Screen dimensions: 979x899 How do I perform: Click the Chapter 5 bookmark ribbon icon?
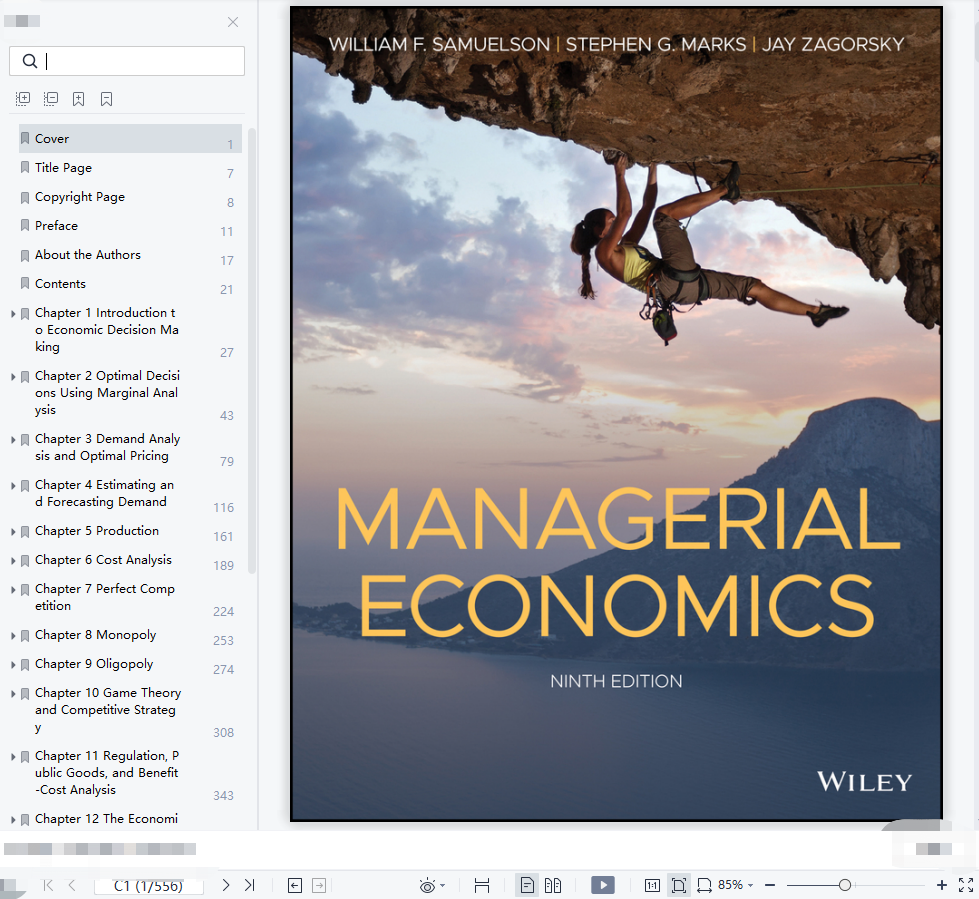coord(25,532)
